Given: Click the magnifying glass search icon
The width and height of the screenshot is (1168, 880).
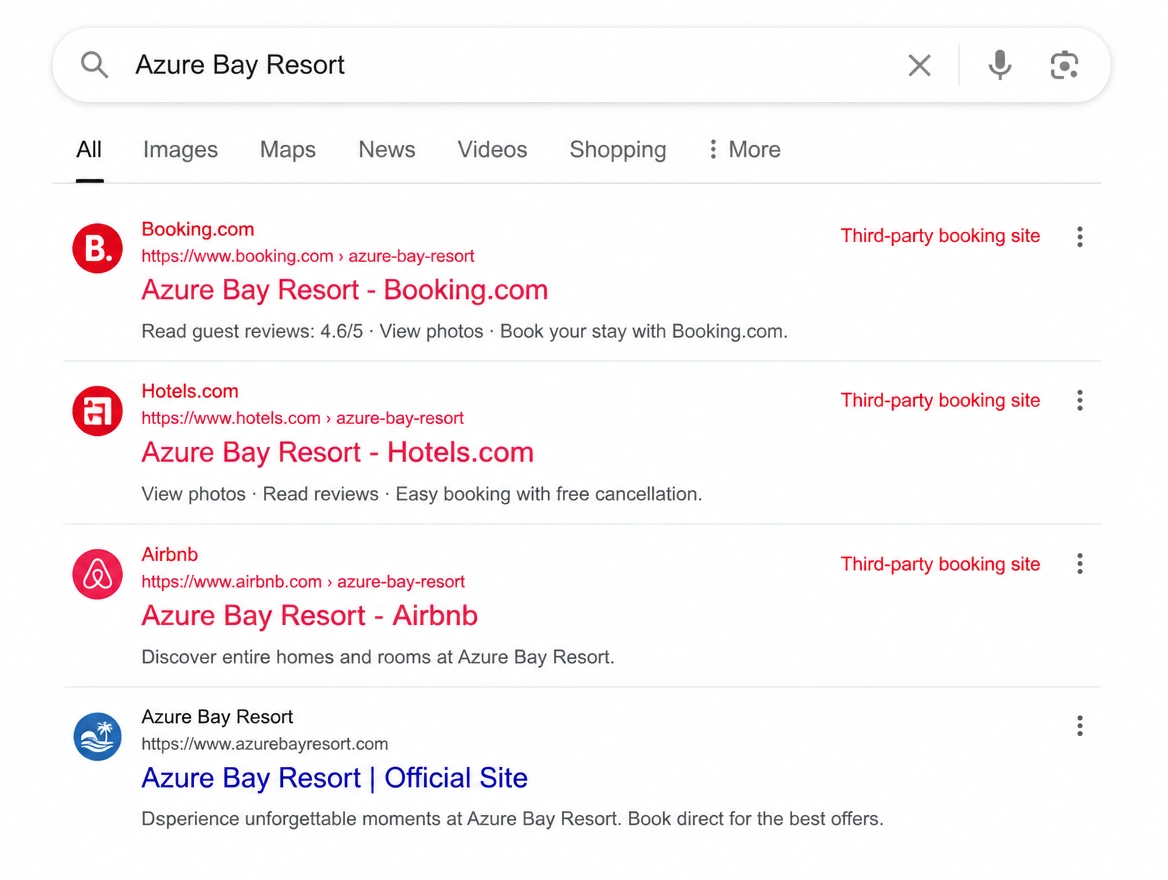Looking at the screenshot, I should pos(95,65).
